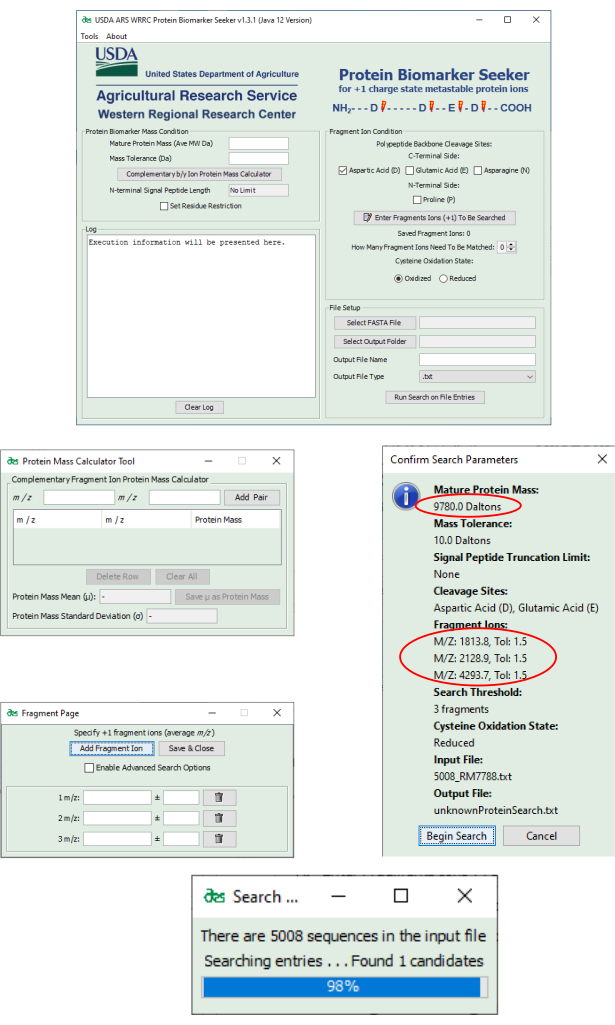Click Select Output Folder button
Screen dimensions: 615x1025
coord(374,342)
